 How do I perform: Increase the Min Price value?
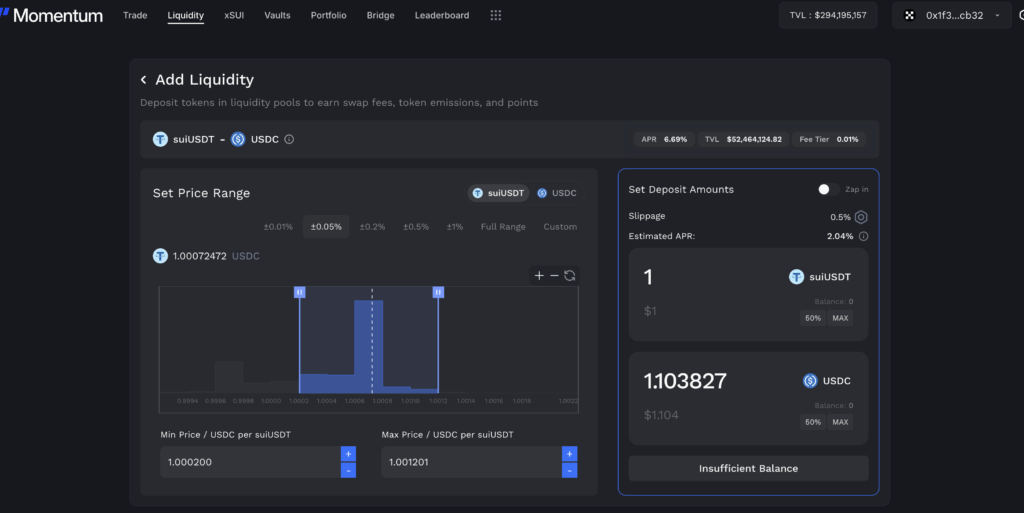tap(348, 454)
